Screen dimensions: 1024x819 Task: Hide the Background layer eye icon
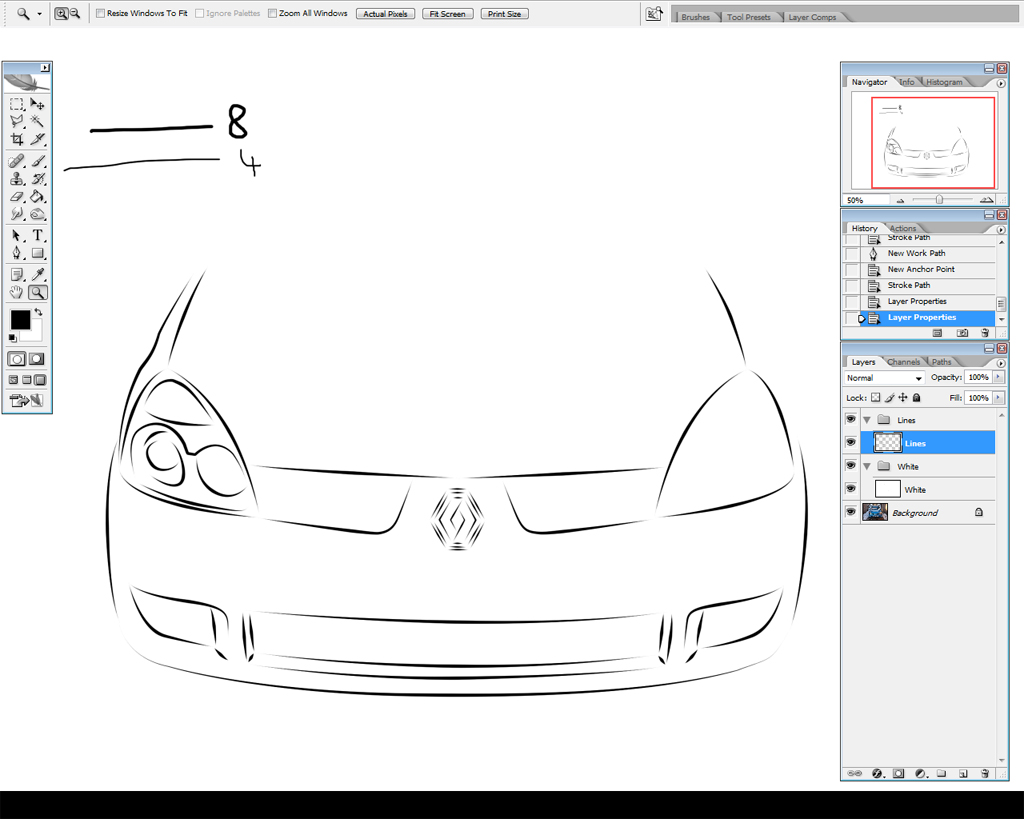point(851,512)
